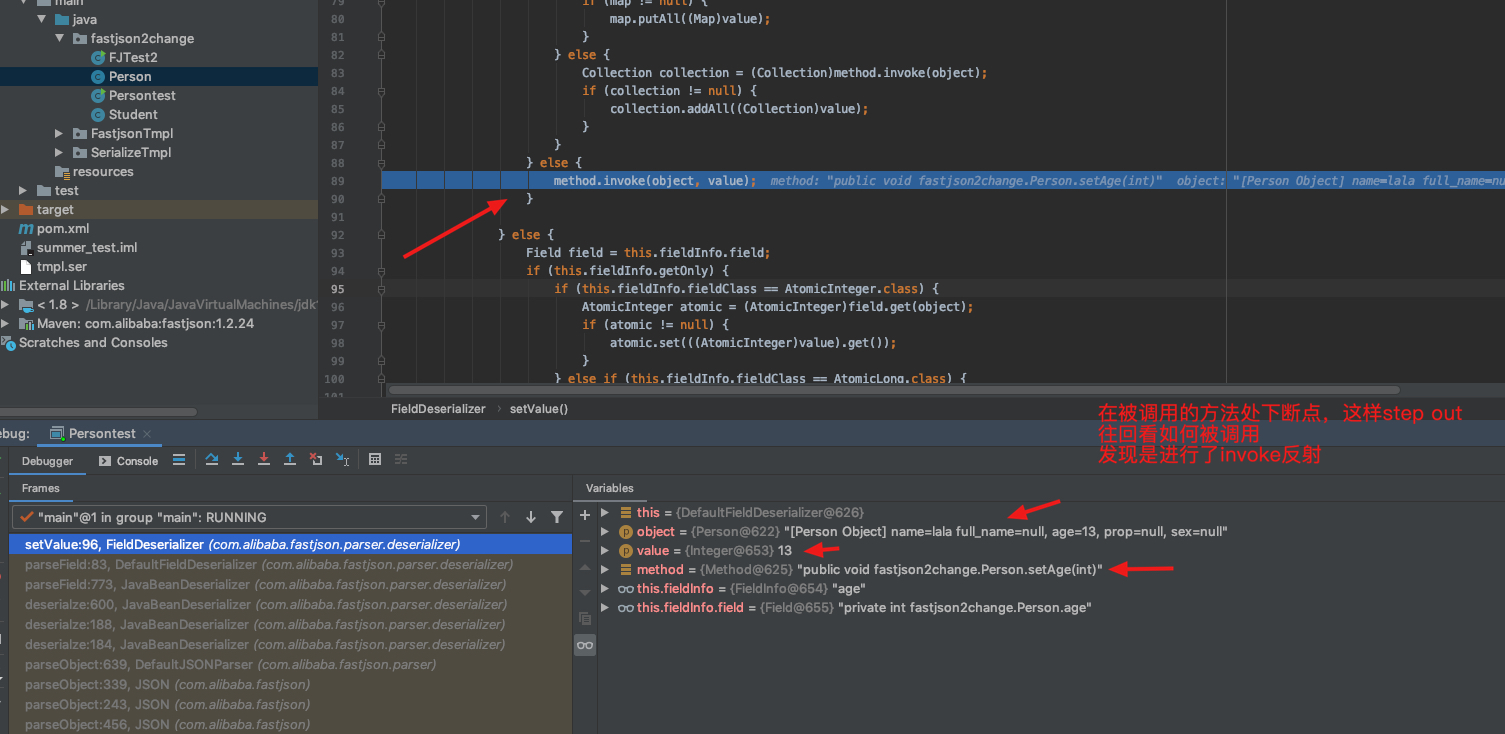This screenshot has width=1505, height=734.
Task: Click the frames filter funnel icon
Action: tap(557, 517)
